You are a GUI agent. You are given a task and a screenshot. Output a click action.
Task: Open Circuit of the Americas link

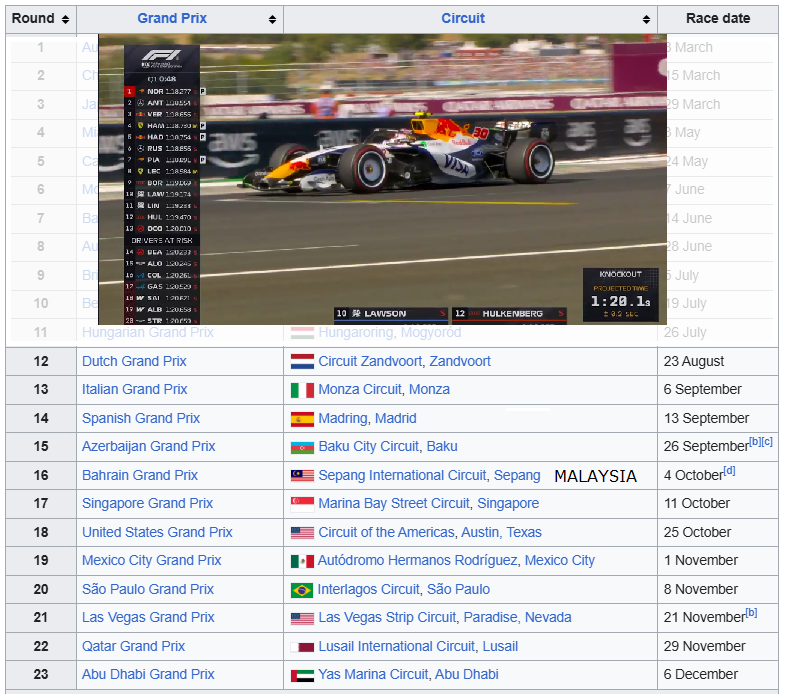(x=385, y=532)
